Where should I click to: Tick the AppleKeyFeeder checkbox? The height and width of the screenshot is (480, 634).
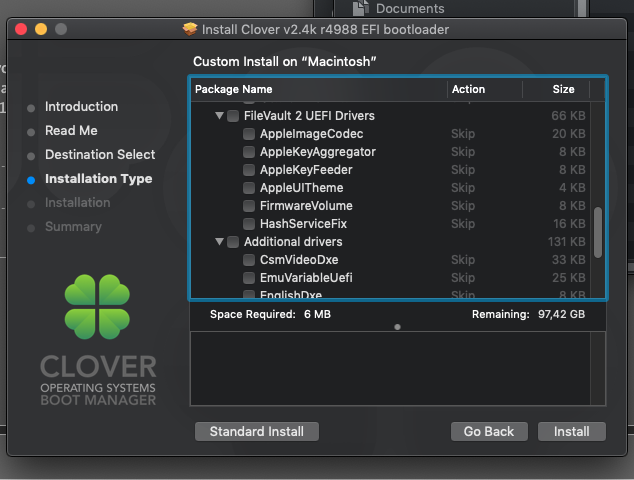click(249, 170)
